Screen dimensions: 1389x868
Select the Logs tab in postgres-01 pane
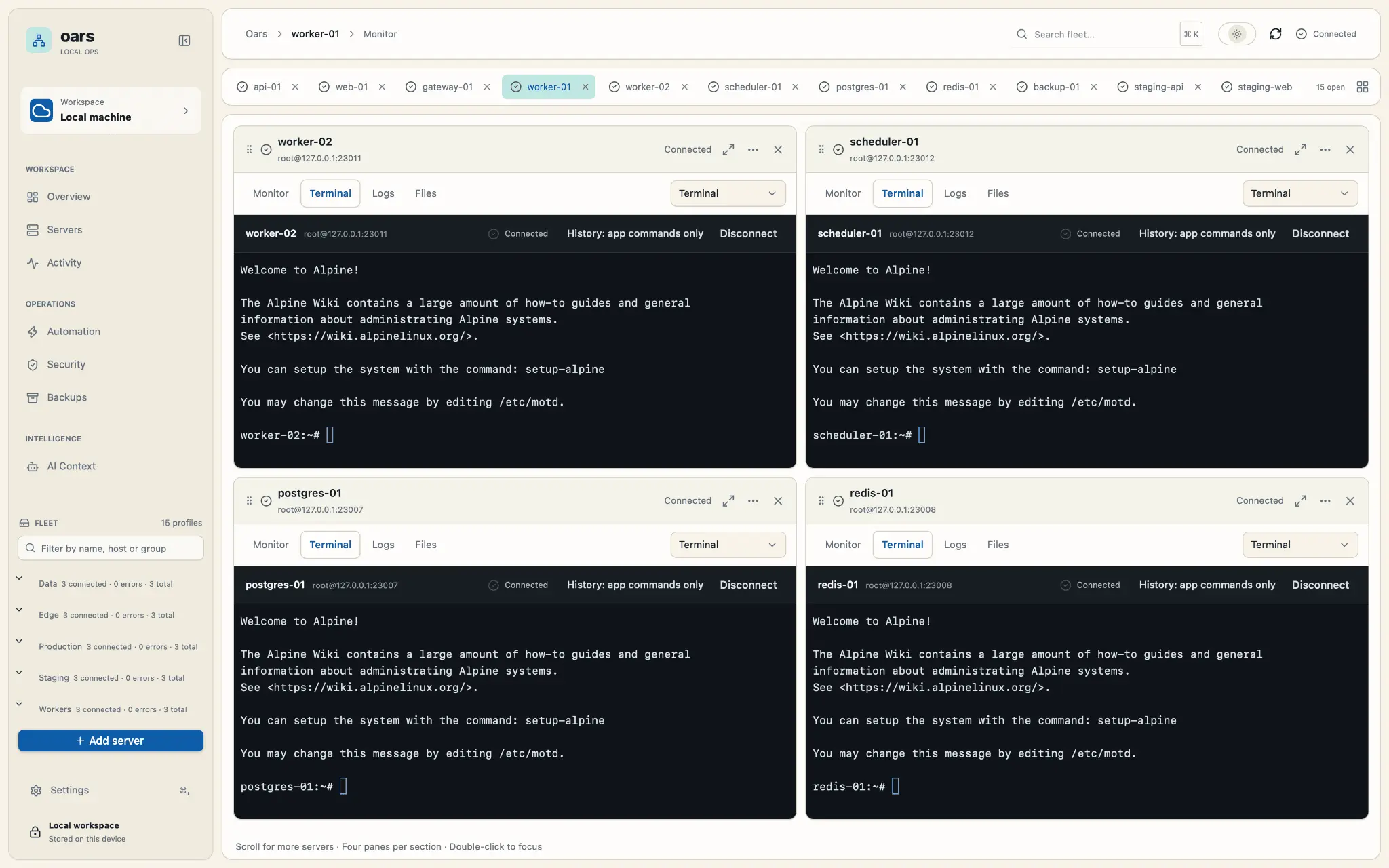pyautogui.click(x=383, y=545)
